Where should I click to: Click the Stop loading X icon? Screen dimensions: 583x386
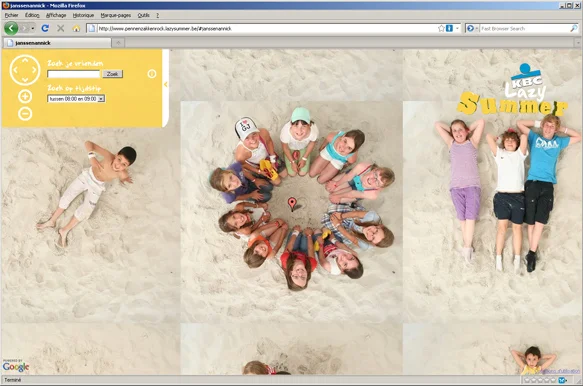[61, 28]
